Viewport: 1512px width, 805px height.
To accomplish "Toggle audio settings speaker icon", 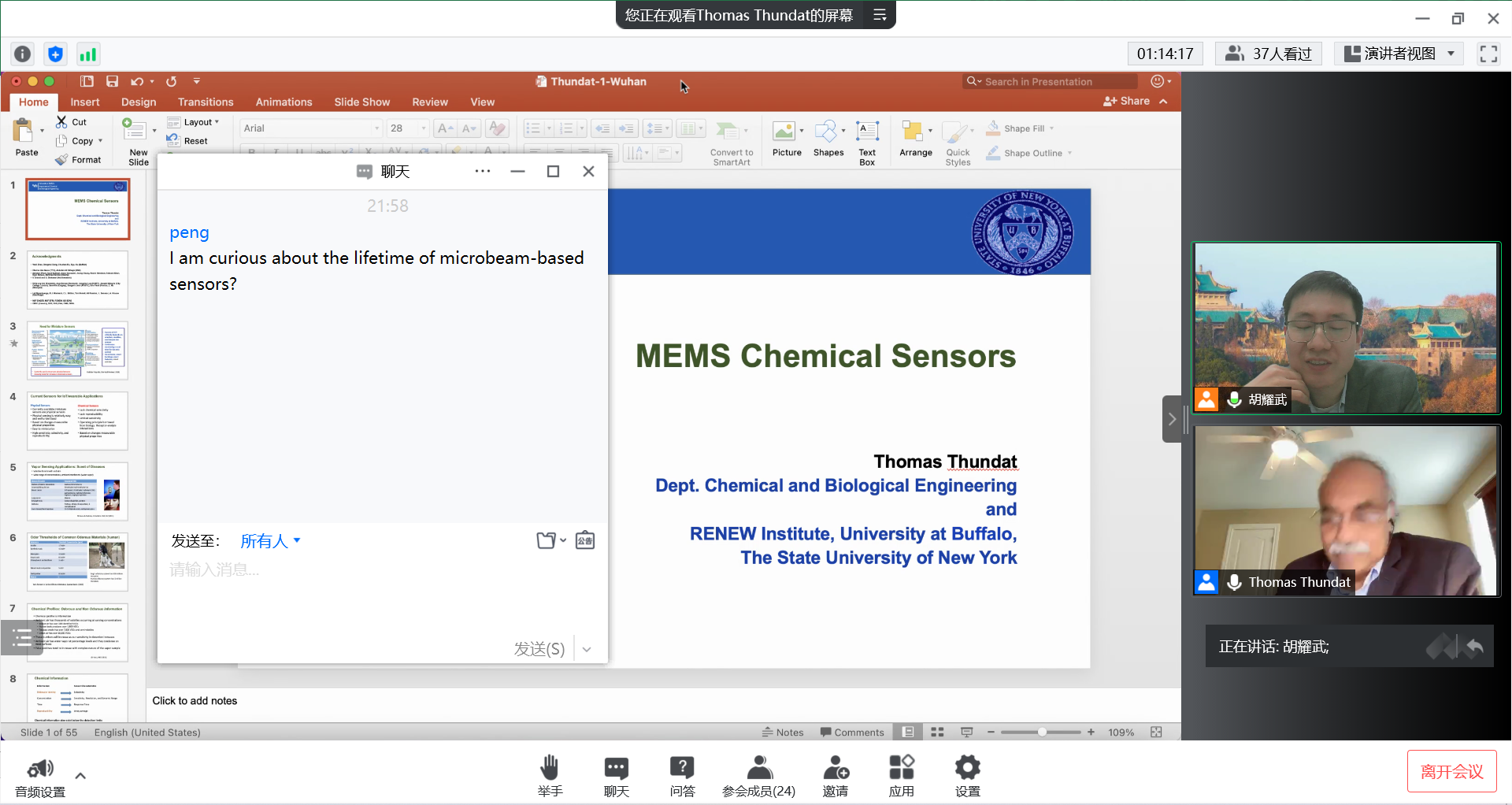I will click(40, 769).
